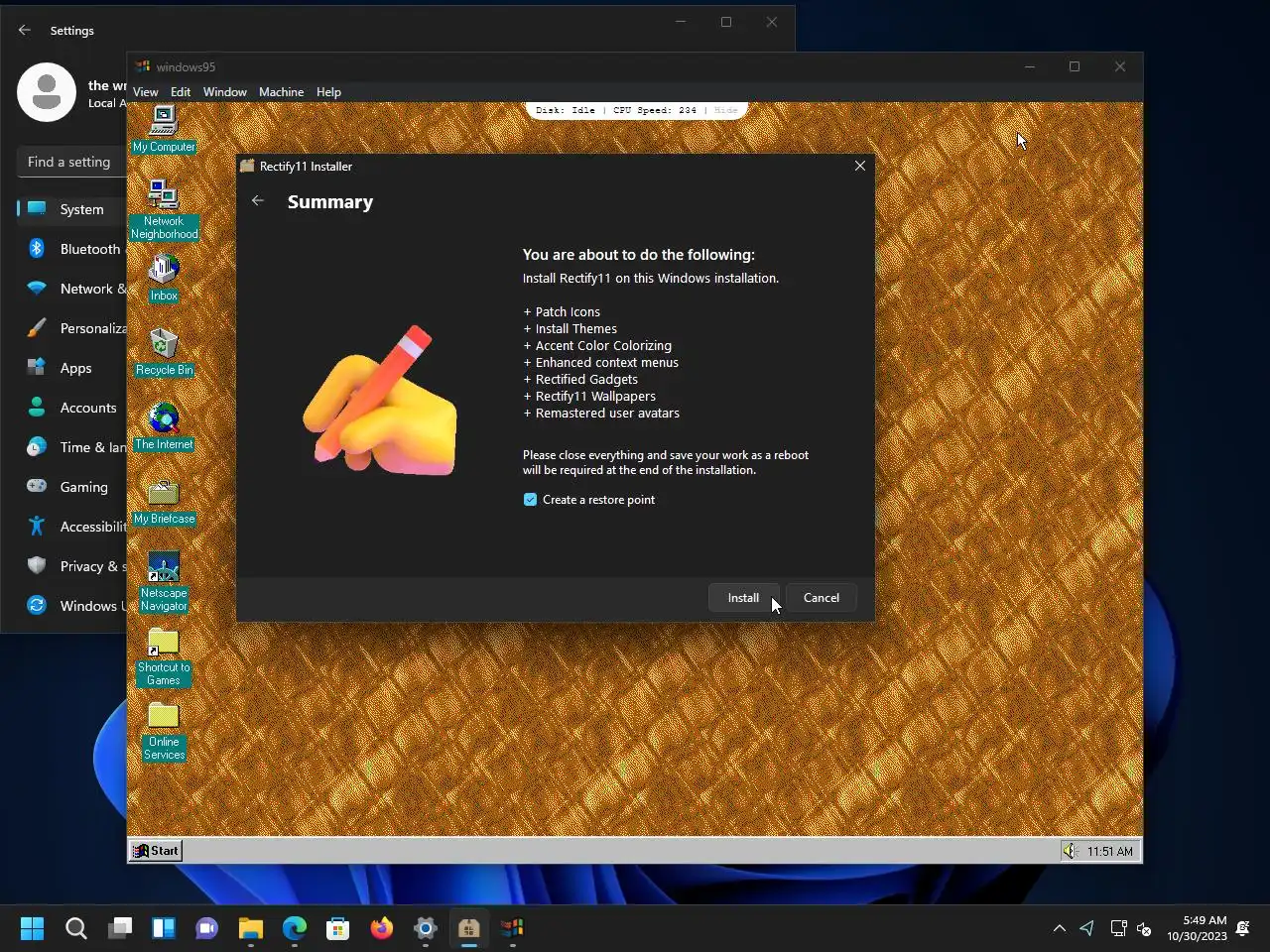Open The Internet desktop icon
The height and width of the screenshot is (952, 1270).
(164, 426)
